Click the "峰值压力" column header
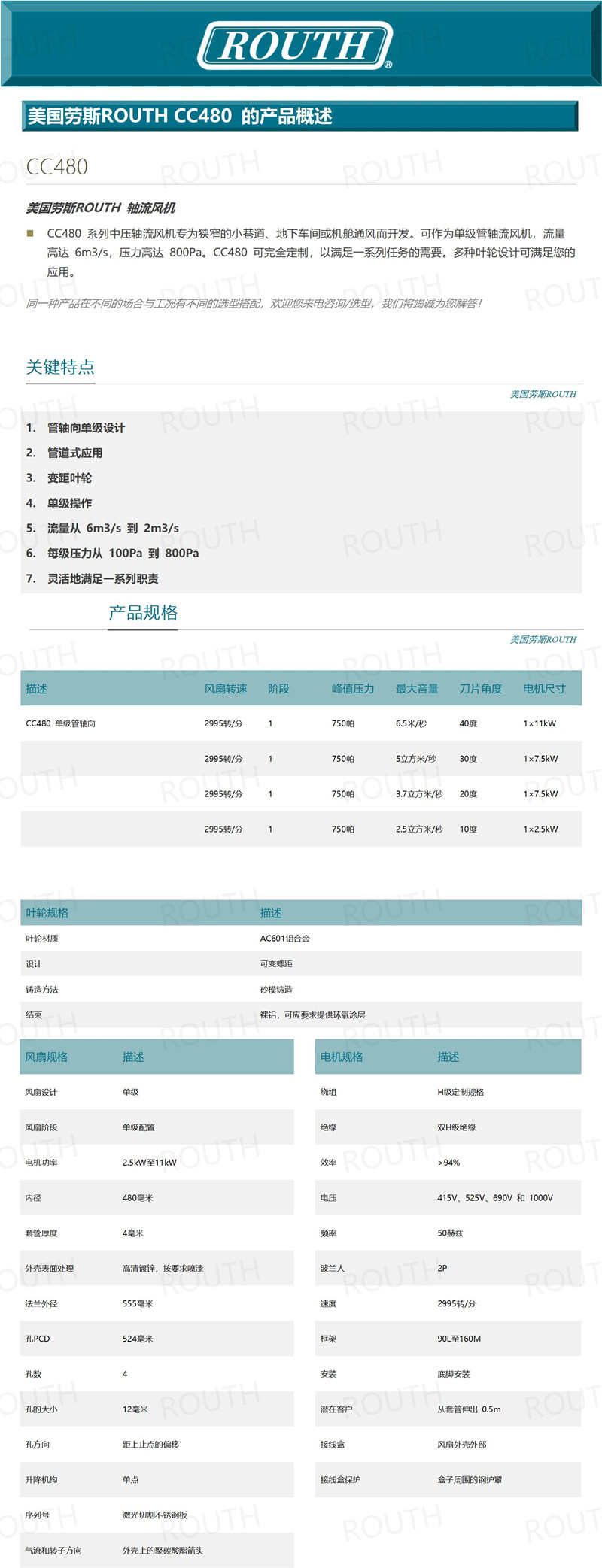Viewport: 602px width, 1568px height. pyautogui.click(x=353, y=689)
